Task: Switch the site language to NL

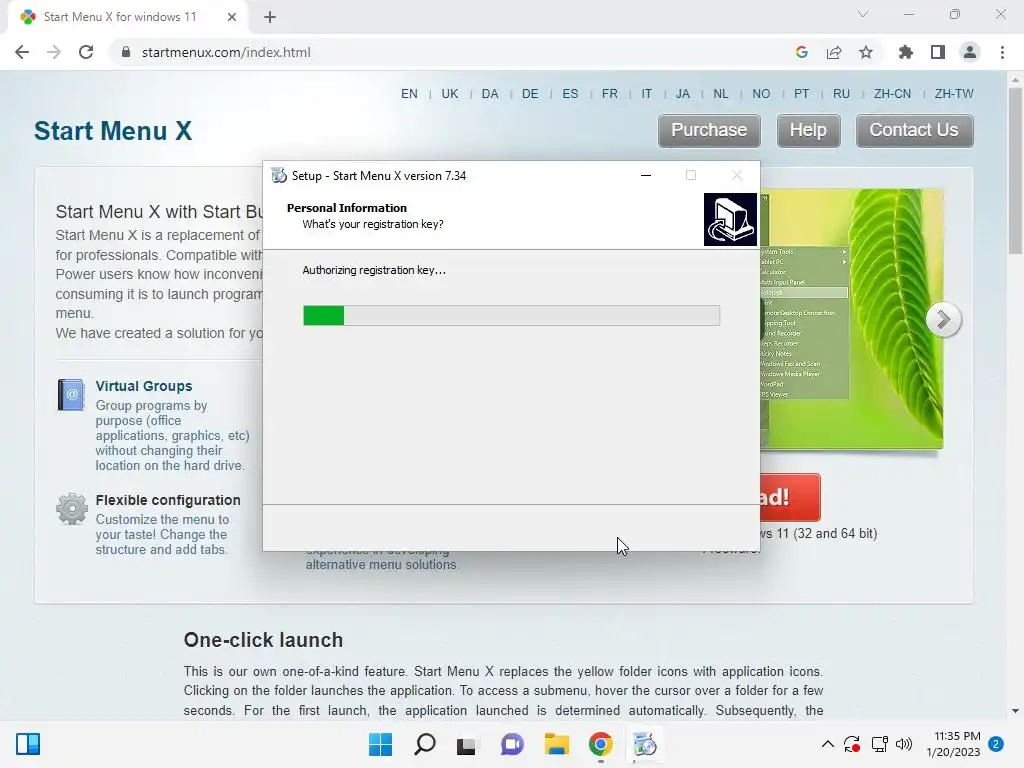Action: pyautogui.click(x=721, y=94)
